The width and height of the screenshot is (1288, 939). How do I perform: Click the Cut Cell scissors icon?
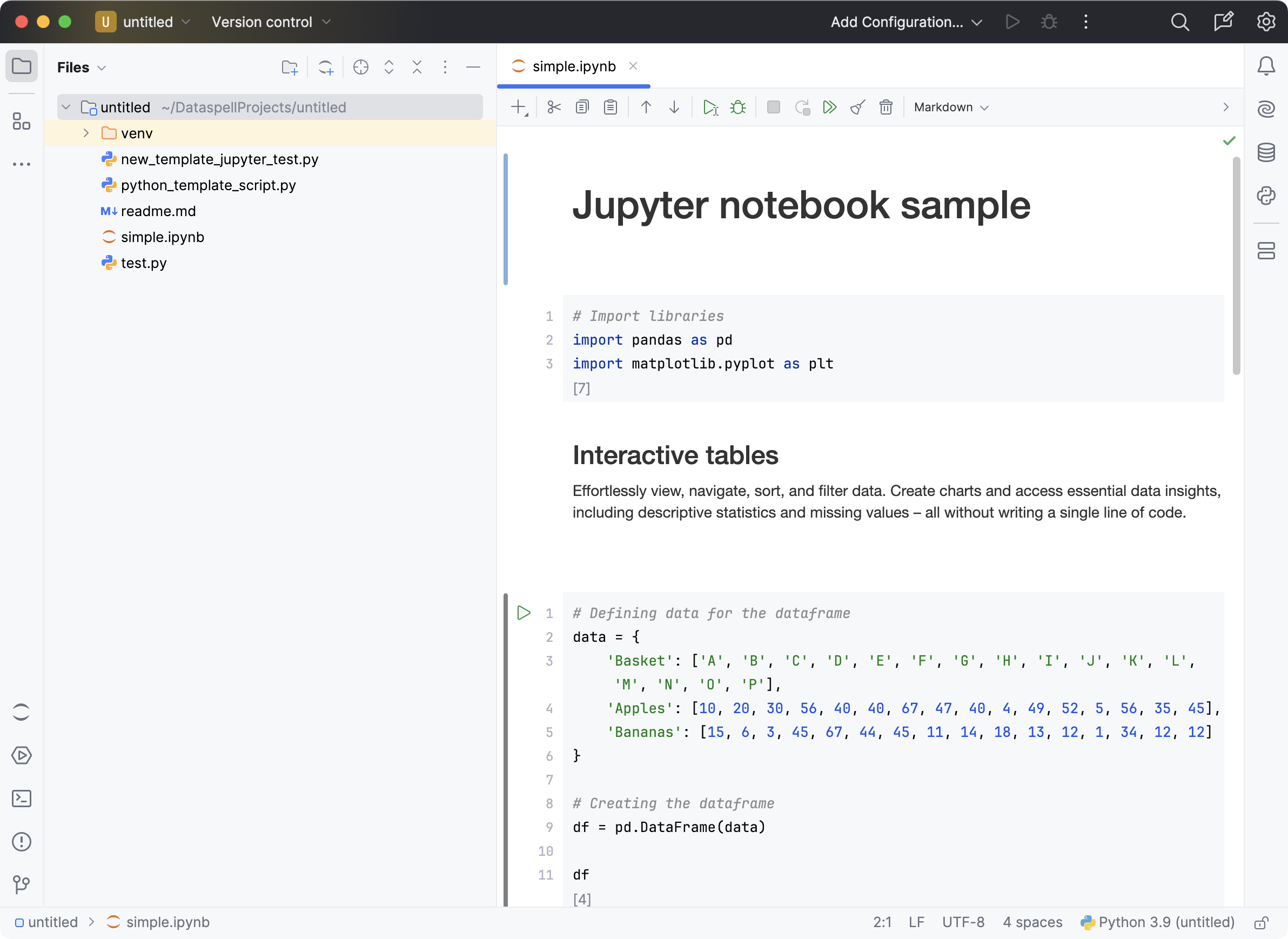coord(554,108)
